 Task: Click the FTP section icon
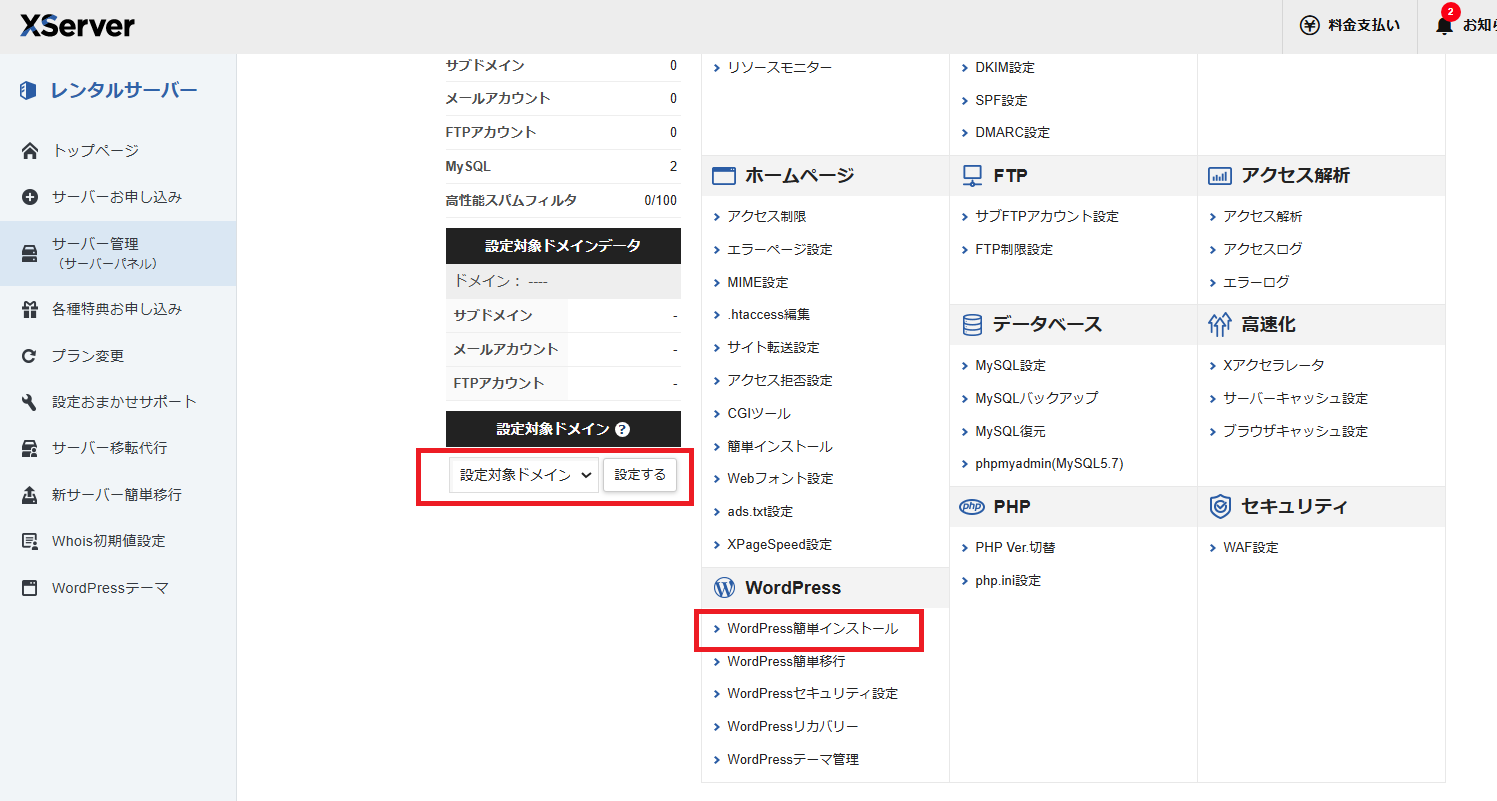coord(972,176)
